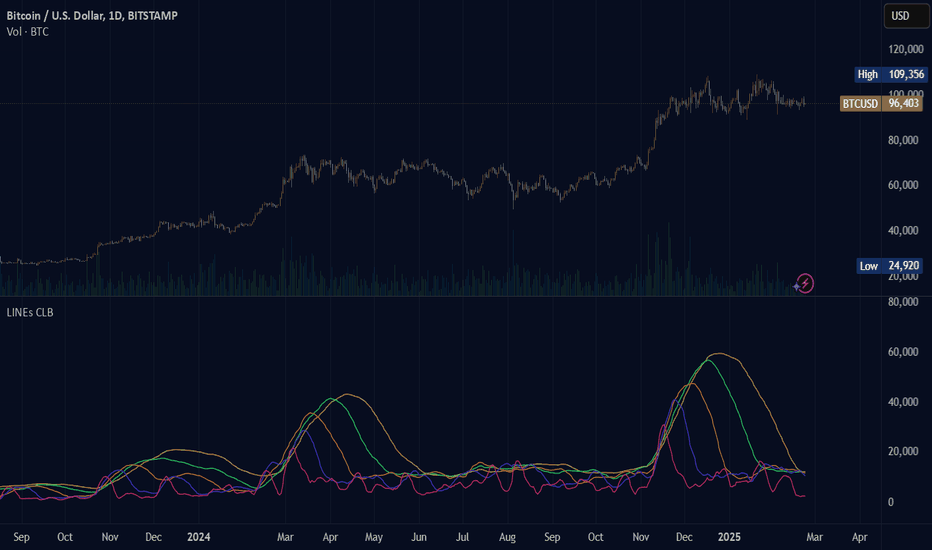Open the USD currency selector
This screenshot has width=932, height=550.
click(x=906, y=16)
